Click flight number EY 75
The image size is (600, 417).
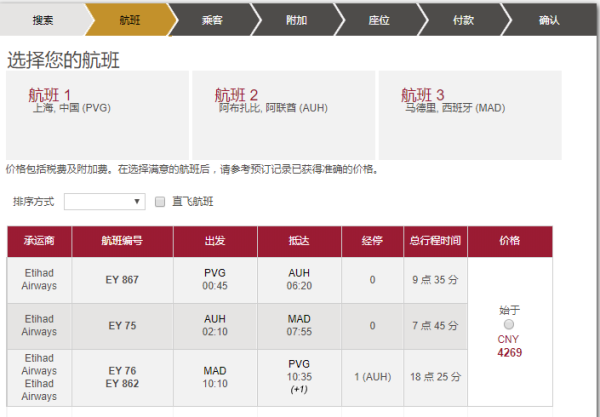[x=122, y=325]
